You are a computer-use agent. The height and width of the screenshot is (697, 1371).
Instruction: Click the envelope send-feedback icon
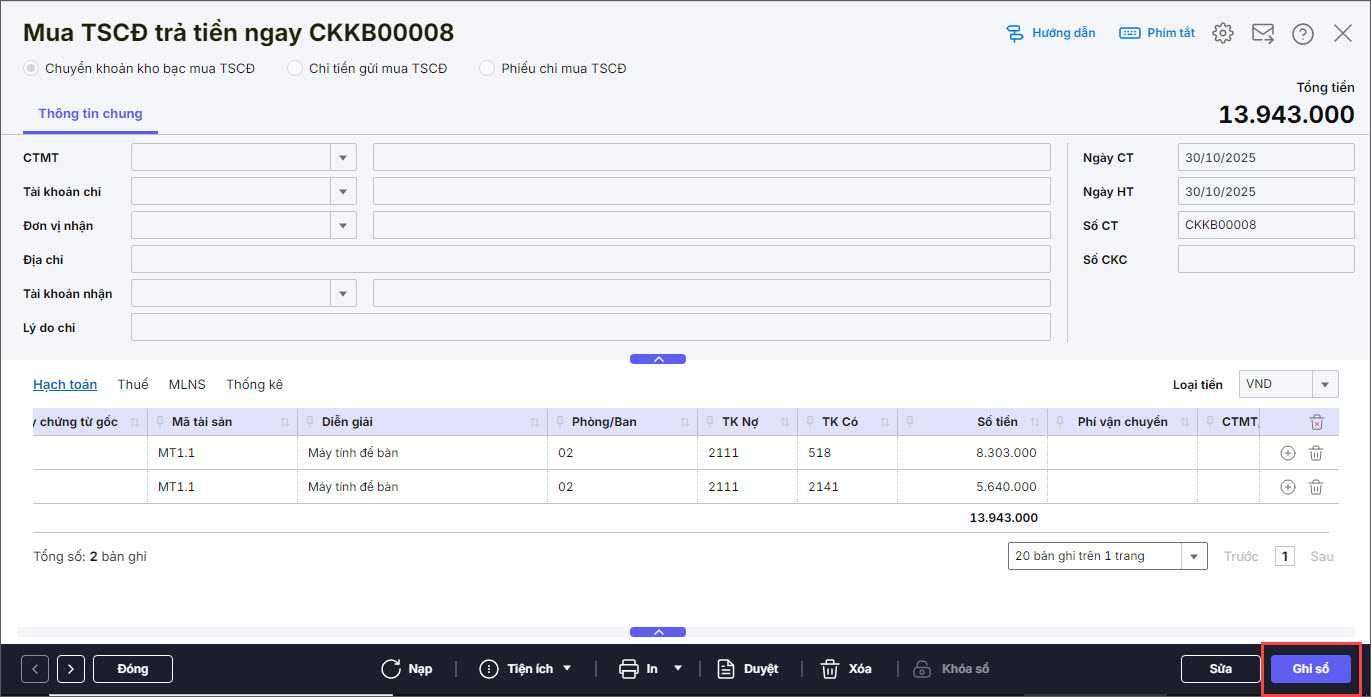click(x=1263, y=33)
